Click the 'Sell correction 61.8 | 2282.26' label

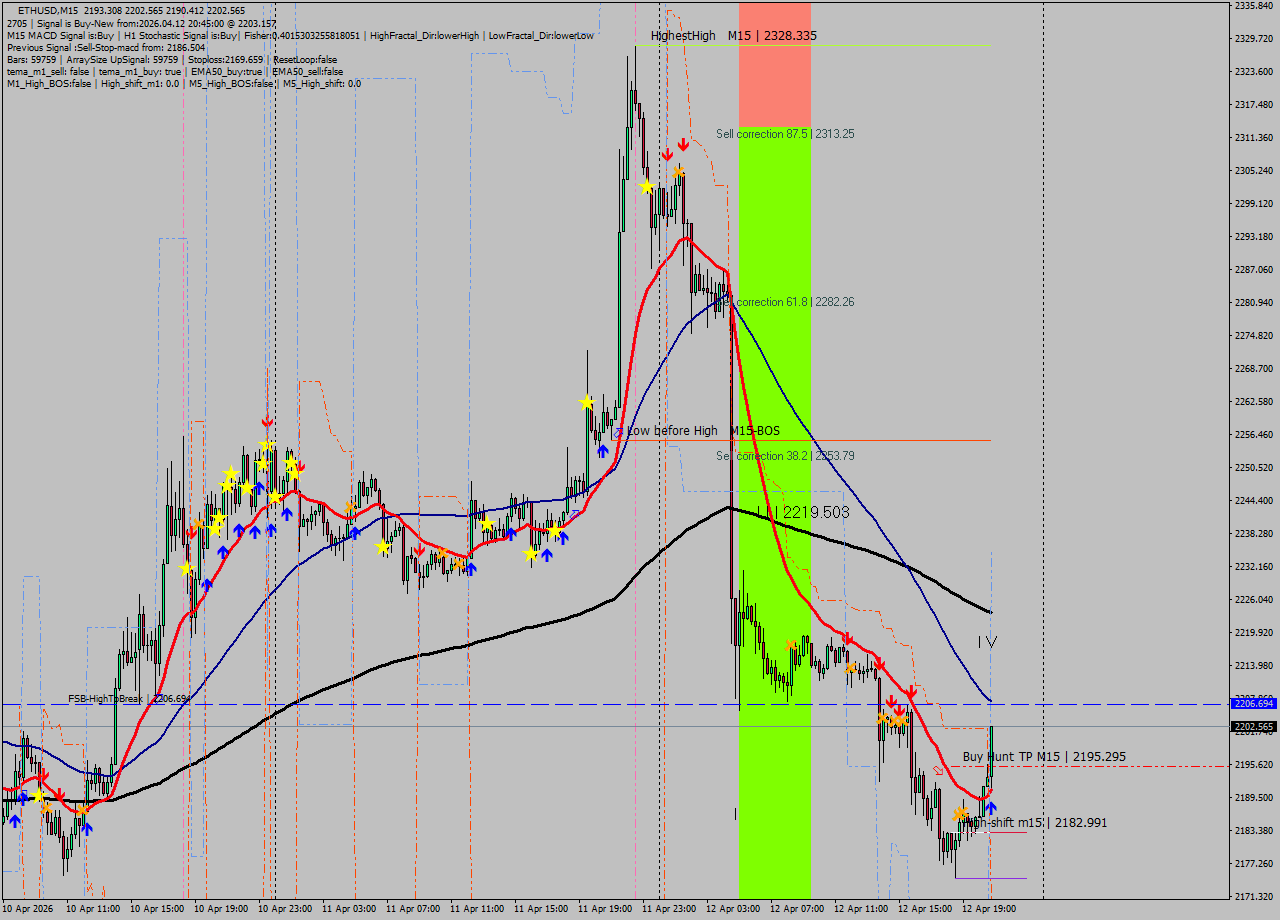point(790,301)
